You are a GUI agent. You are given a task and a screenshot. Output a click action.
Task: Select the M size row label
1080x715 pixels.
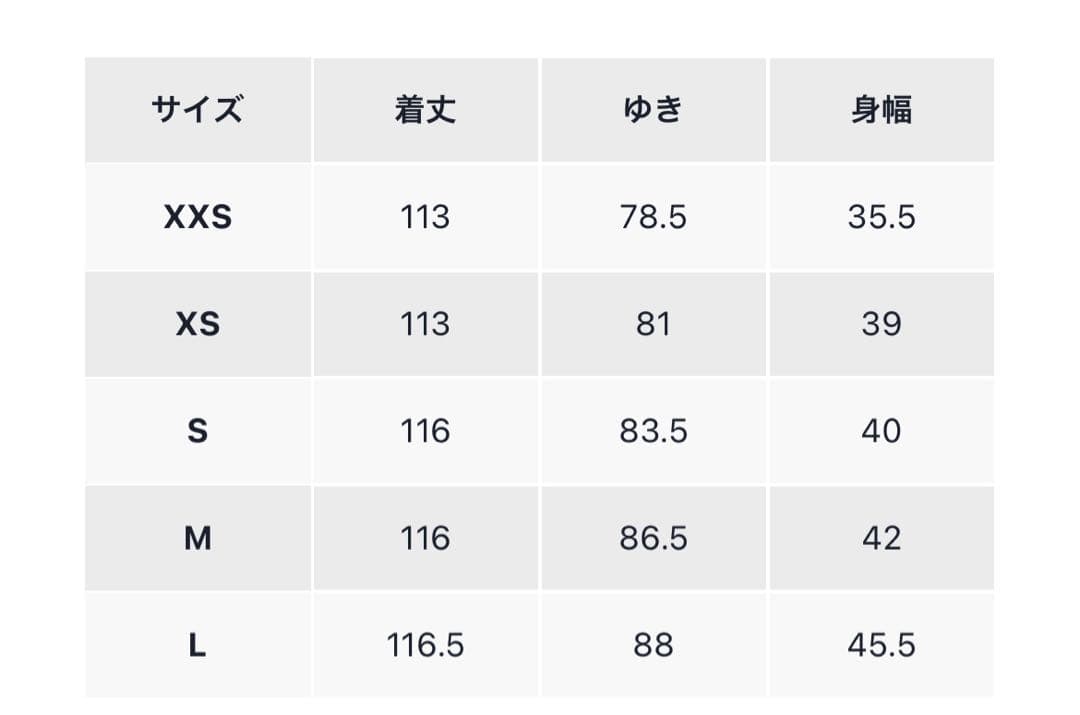pos(197,538)
